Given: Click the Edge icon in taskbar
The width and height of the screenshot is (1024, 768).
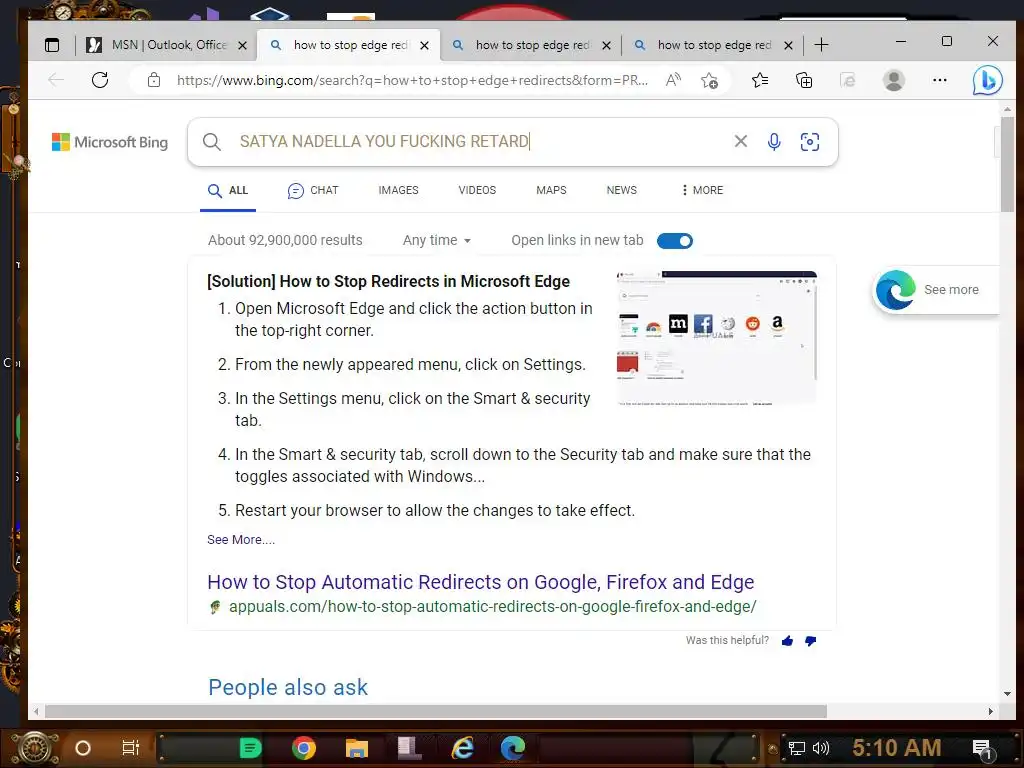Looking at the screenshot, I should 513,748.
